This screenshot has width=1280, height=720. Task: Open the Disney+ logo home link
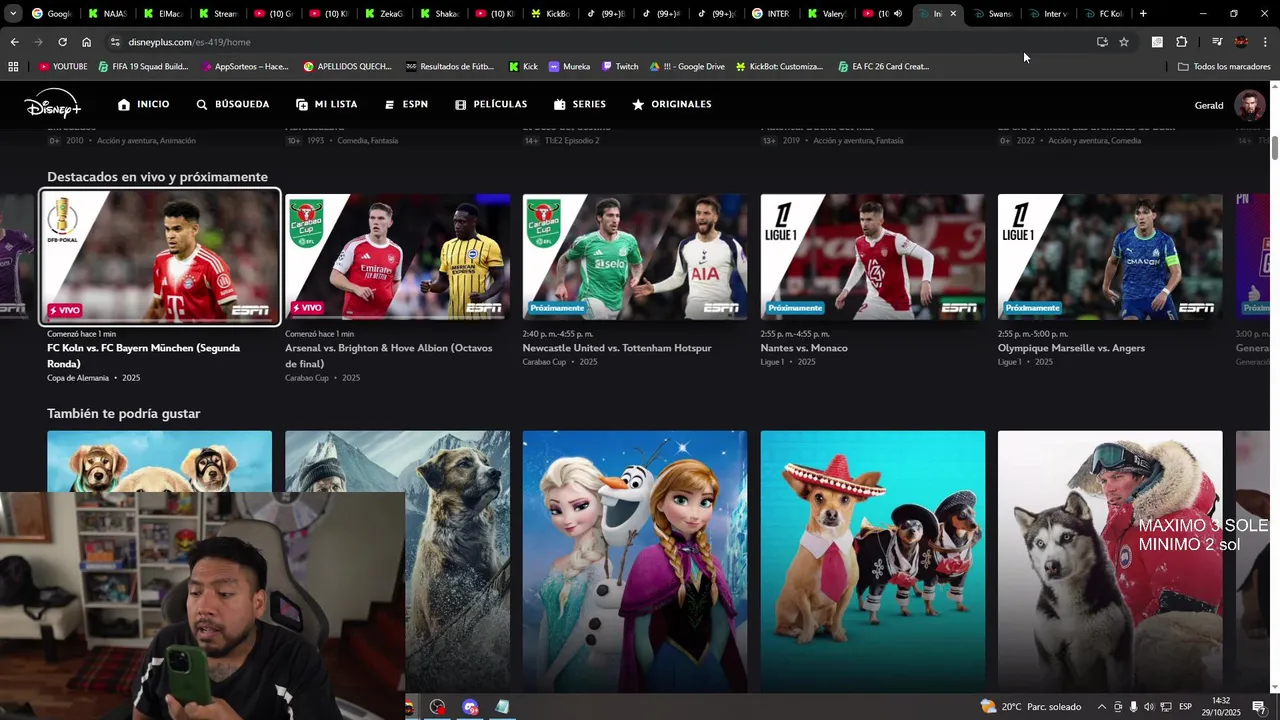[x=52, y=104]
